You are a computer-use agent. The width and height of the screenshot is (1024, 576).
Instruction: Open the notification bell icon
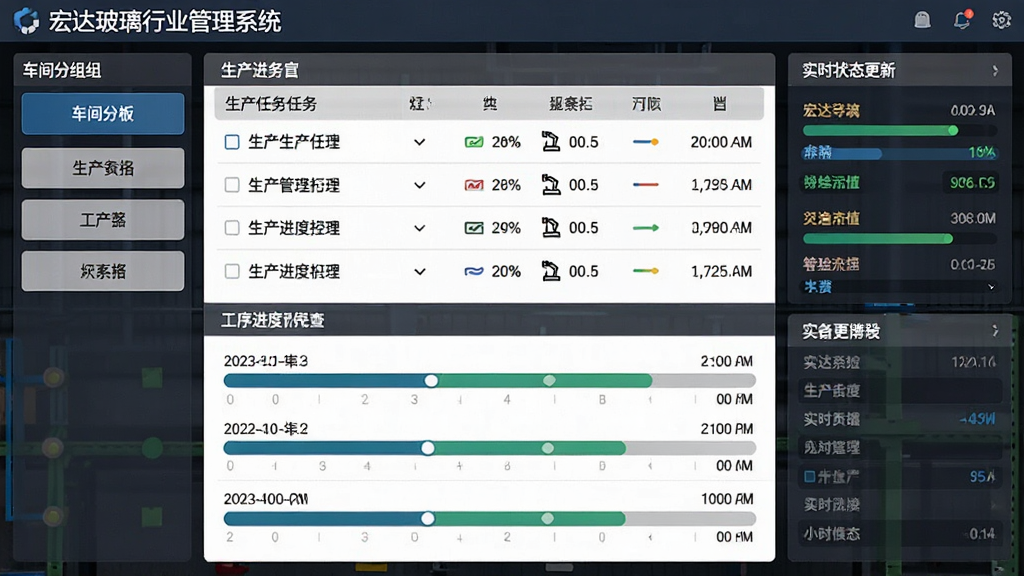(962, 20)
